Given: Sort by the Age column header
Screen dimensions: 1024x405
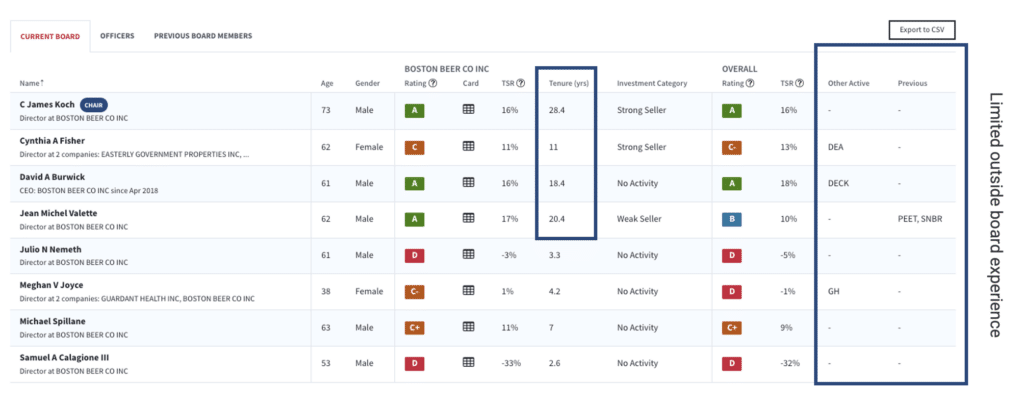Looking at the screenshot, I should click(327, 84).
